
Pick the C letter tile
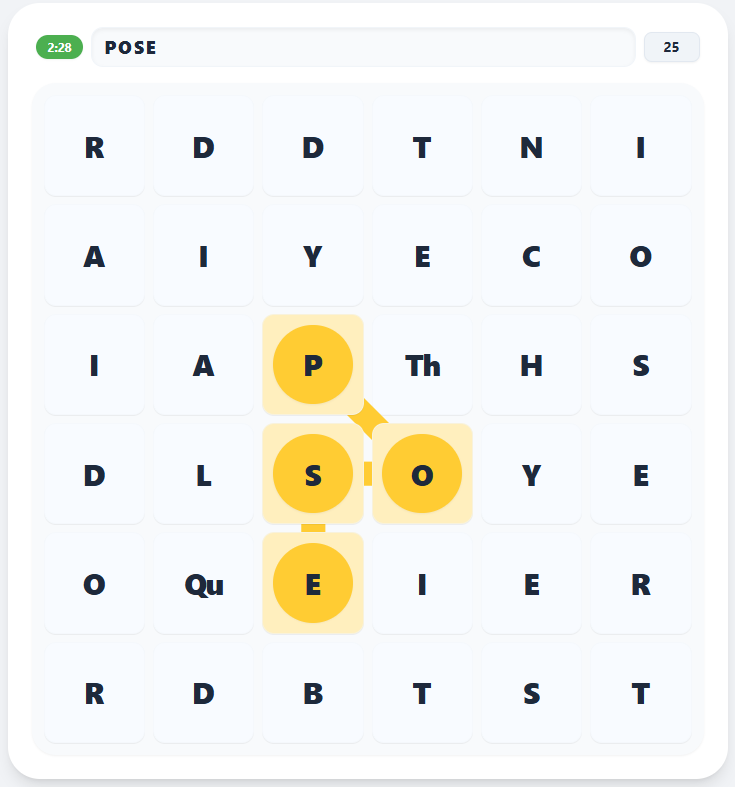pyautogui.click(x=531, y=256)
